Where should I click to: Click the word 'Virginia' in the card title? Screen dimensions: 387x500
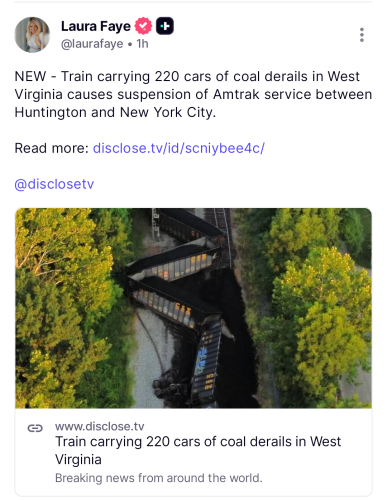tap(78, 460)
